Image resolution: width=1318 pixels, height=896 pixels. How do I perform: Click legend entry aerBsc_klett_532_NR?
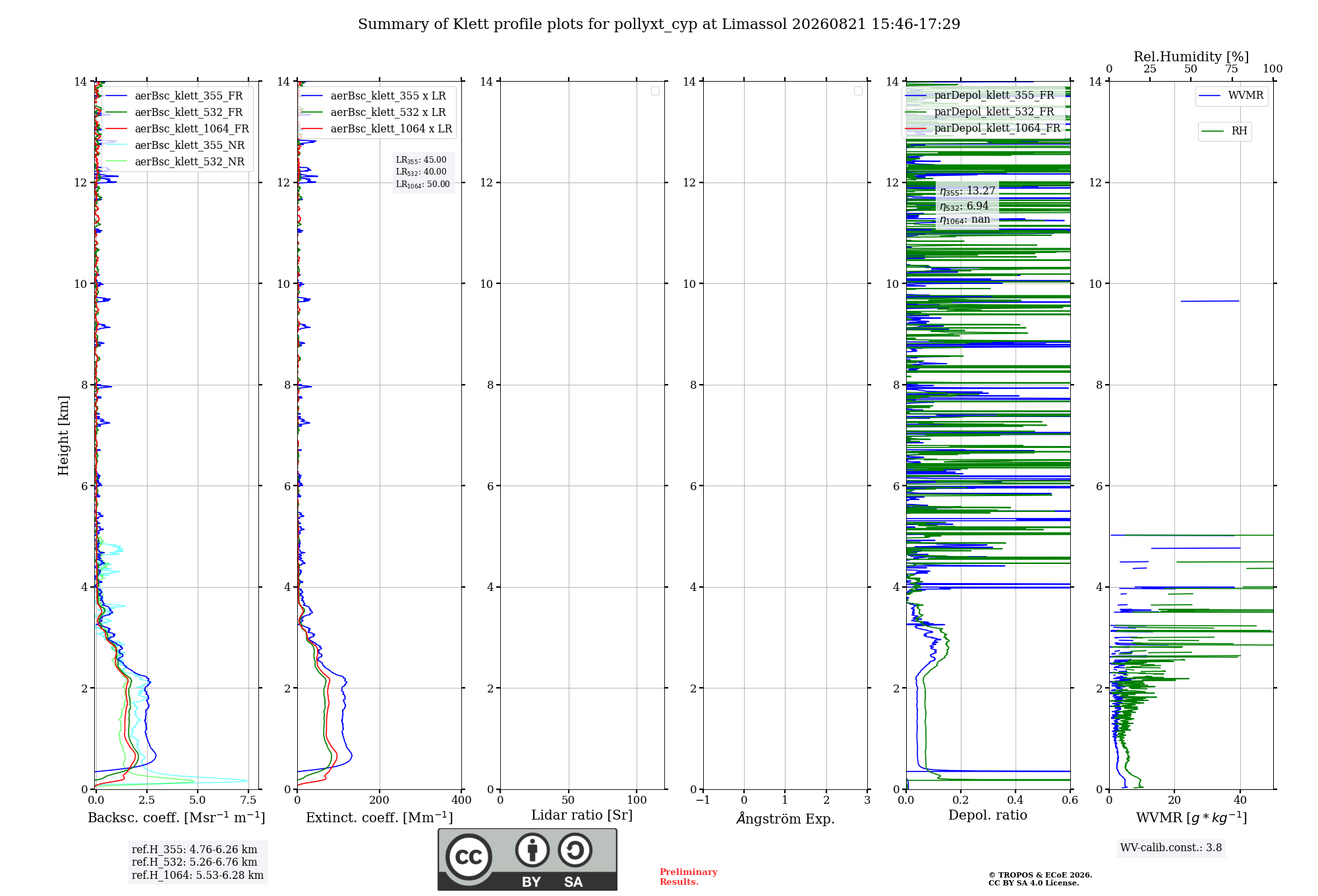pos(177,162)
